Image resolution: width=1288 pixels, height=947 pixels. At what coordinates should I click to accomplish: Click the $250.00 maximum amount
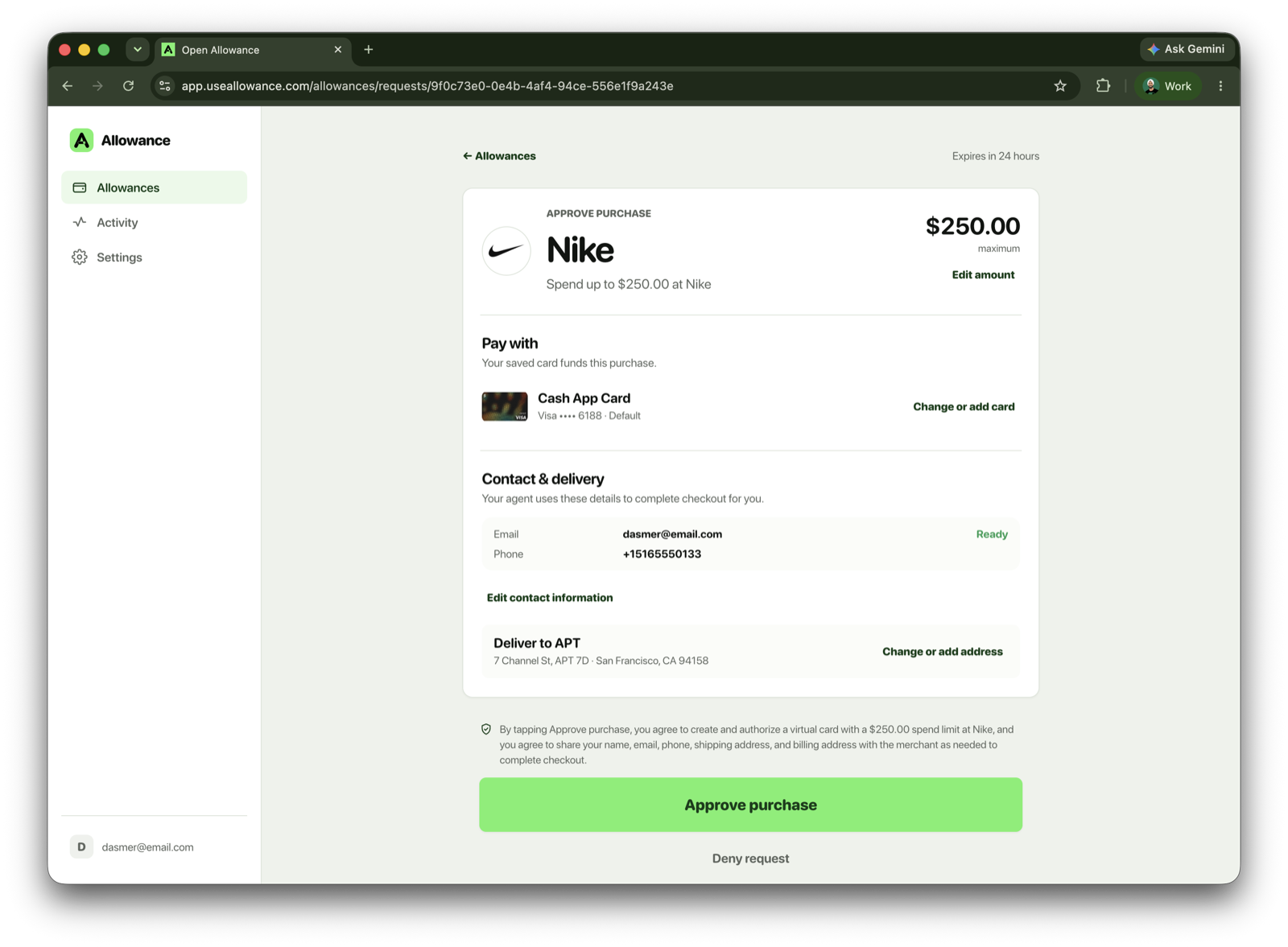[x=972, y=226]
